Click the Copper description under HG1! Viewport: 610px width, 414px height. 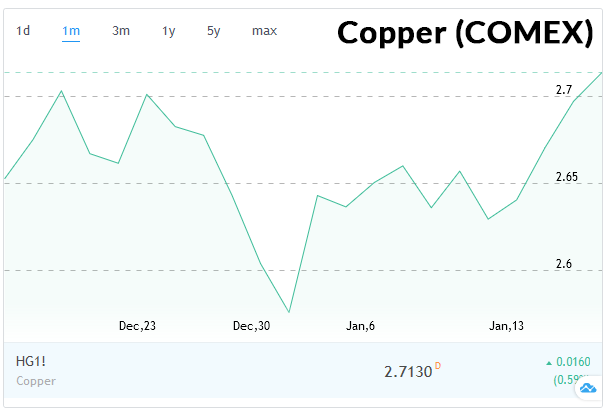pos(36,381)
